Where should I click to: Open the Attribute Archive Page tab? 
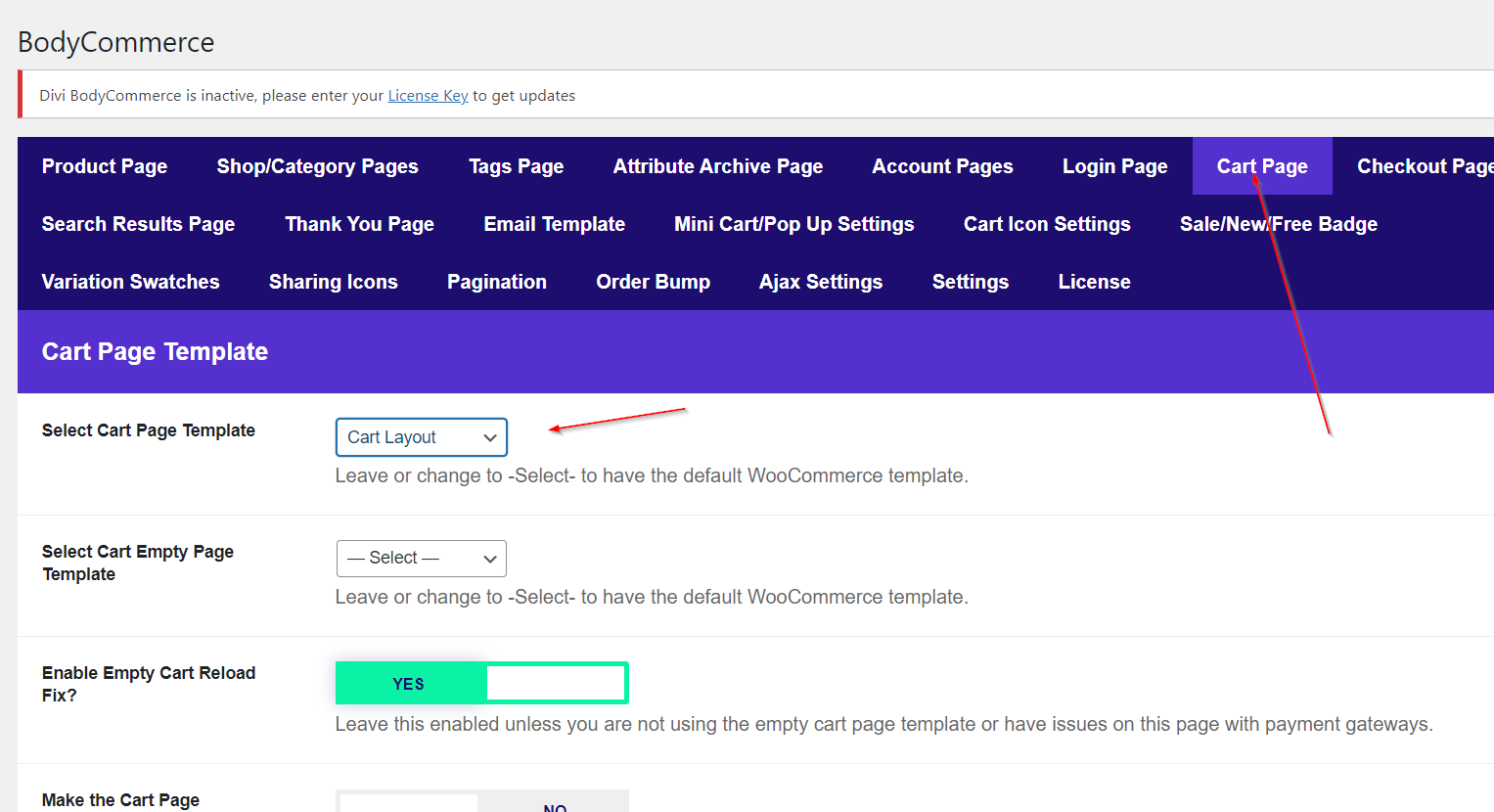(x=717, y=166)
